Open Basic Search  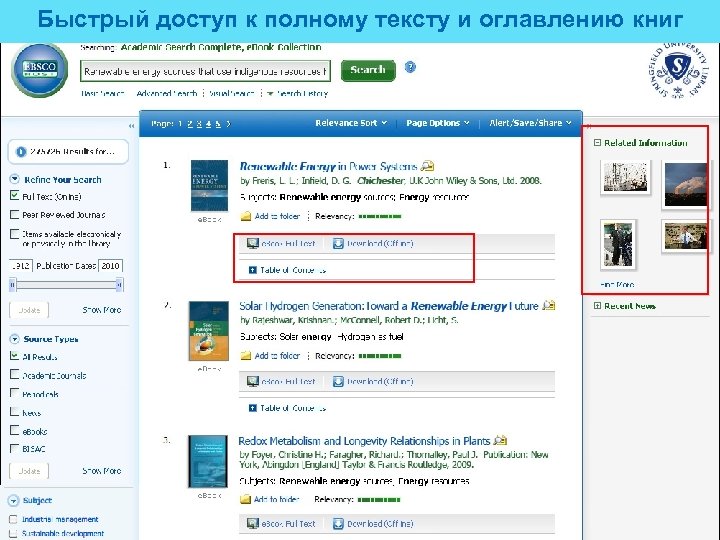point(103,94)
